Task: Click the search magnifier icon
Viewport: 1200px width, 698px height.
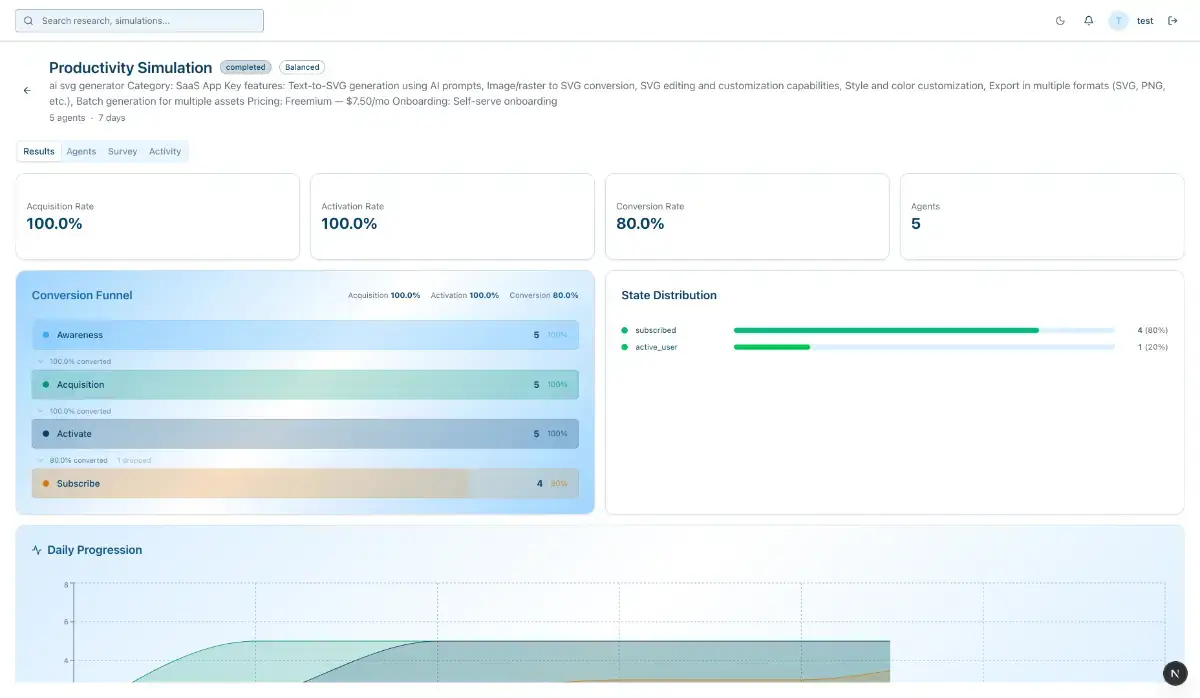Action: point(29,21)
